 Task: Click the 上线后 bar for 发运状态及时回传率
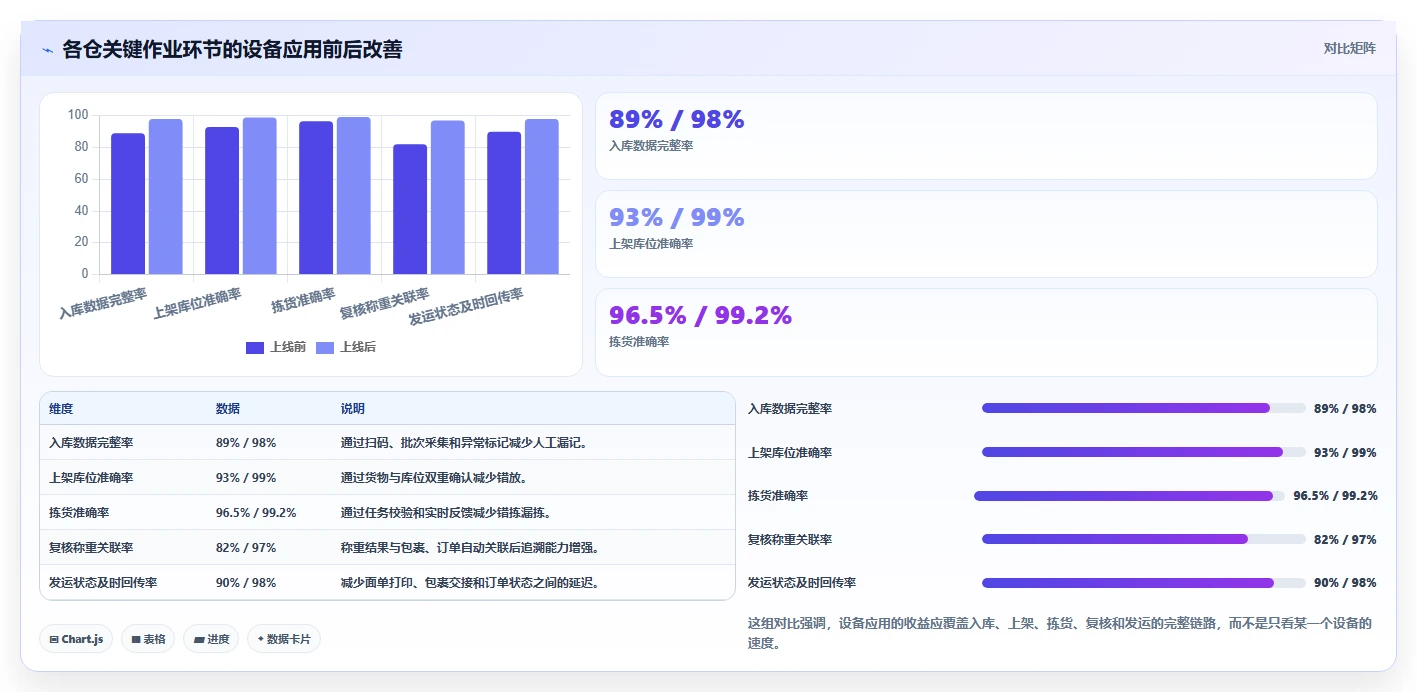542,197
